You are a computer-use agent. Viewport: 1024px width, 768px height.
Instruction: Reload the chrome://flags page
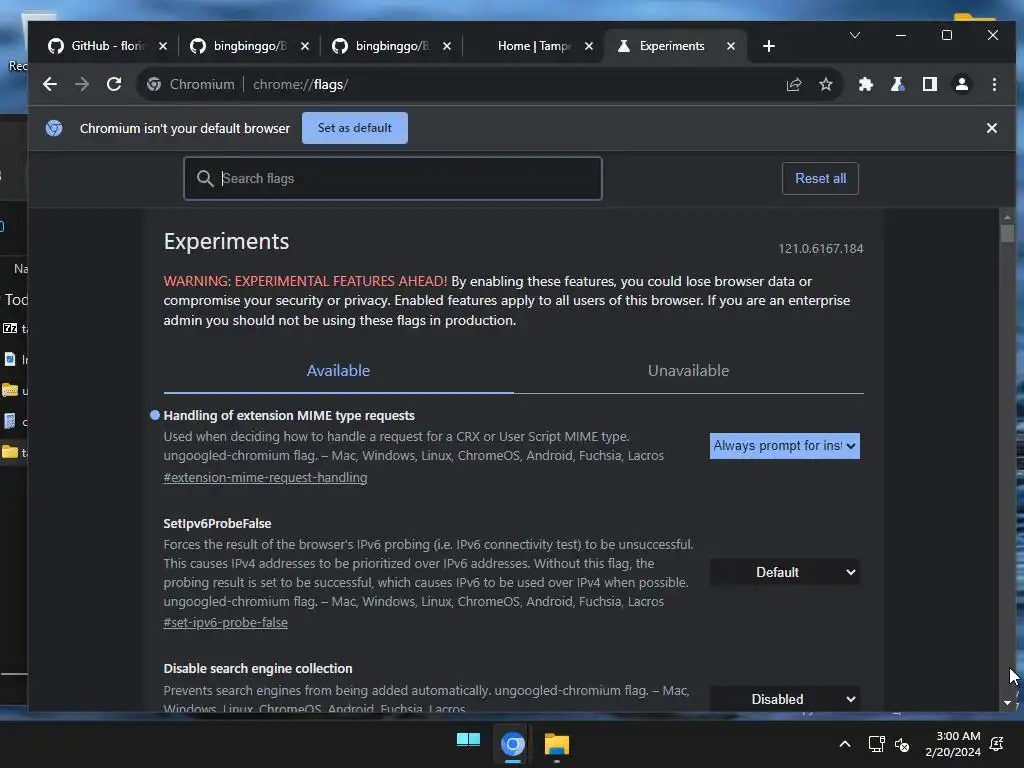(x=114, y=84)
